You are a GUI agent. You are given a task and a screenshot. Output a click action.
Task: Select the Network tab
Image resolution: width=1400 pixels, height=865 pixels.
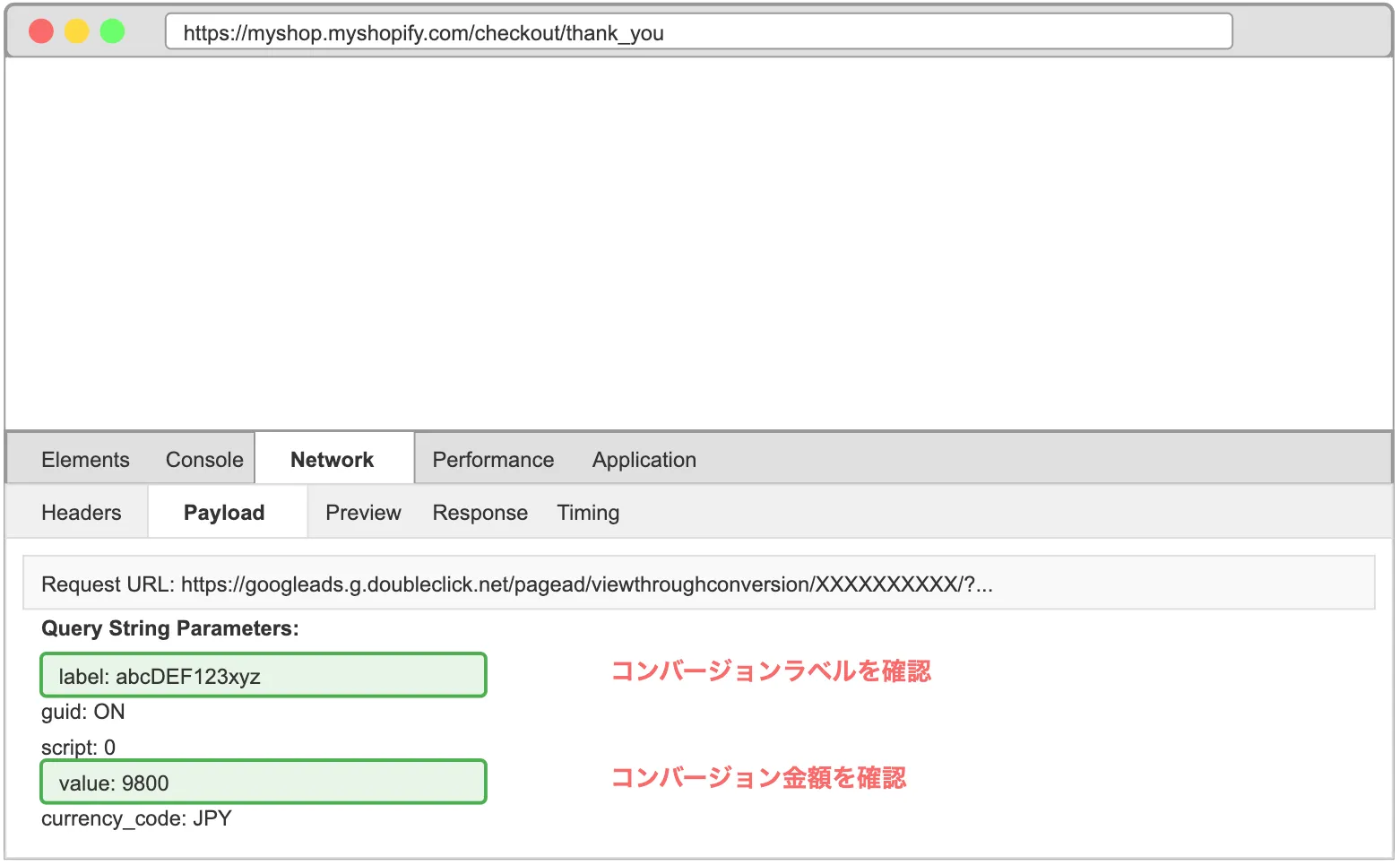click(x=333, y=459)
